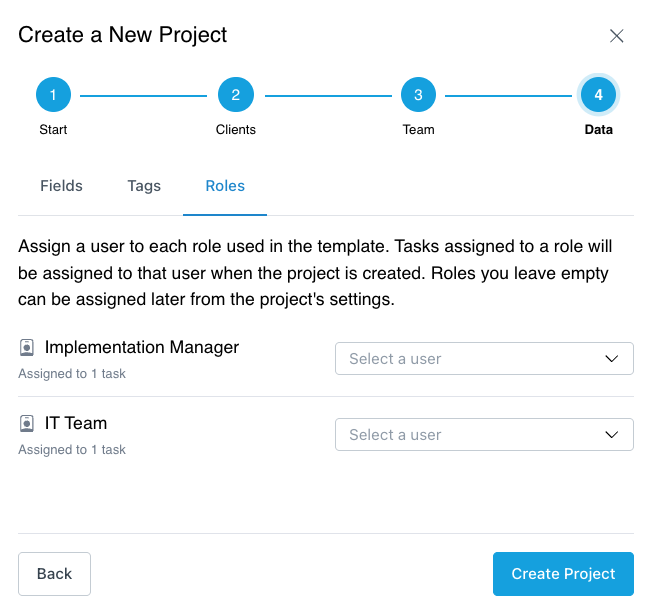Select the Roles tab
The image size is (654, 615).
[x=225, y=186]
